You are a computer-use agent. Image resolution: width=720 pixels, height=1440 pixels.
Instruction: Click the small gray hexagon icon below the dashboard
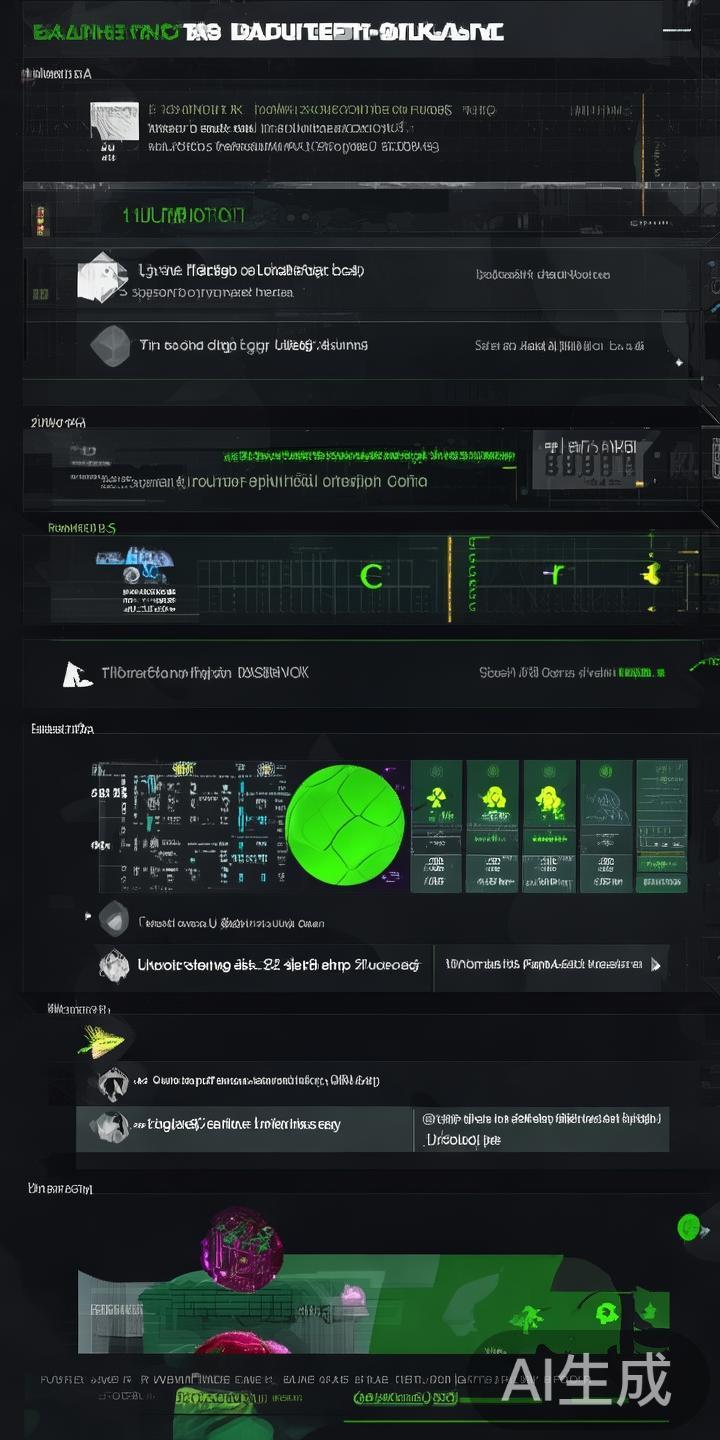[113, 915]
